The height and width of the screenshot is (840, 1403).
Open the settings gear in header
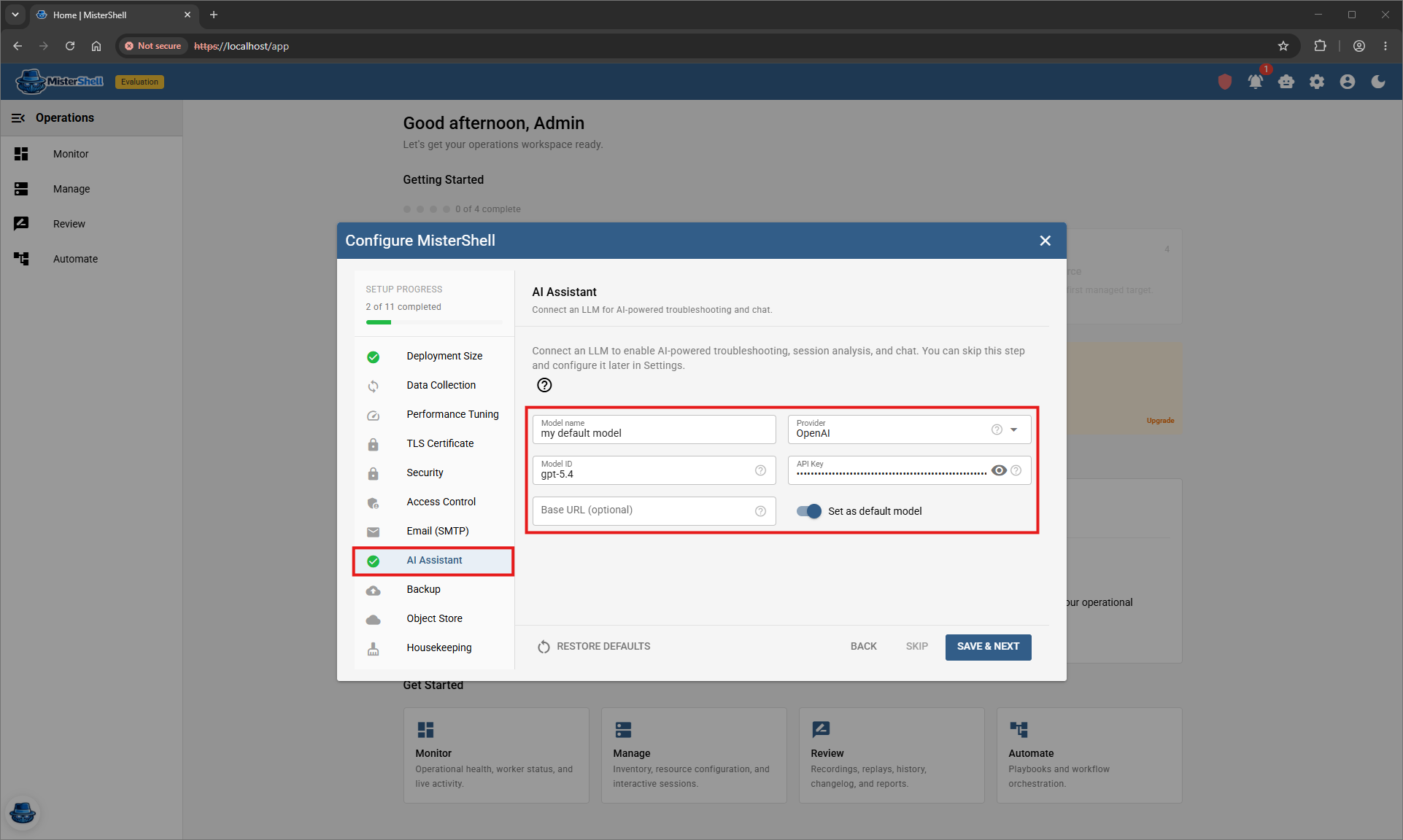(x=1316, y=82)
